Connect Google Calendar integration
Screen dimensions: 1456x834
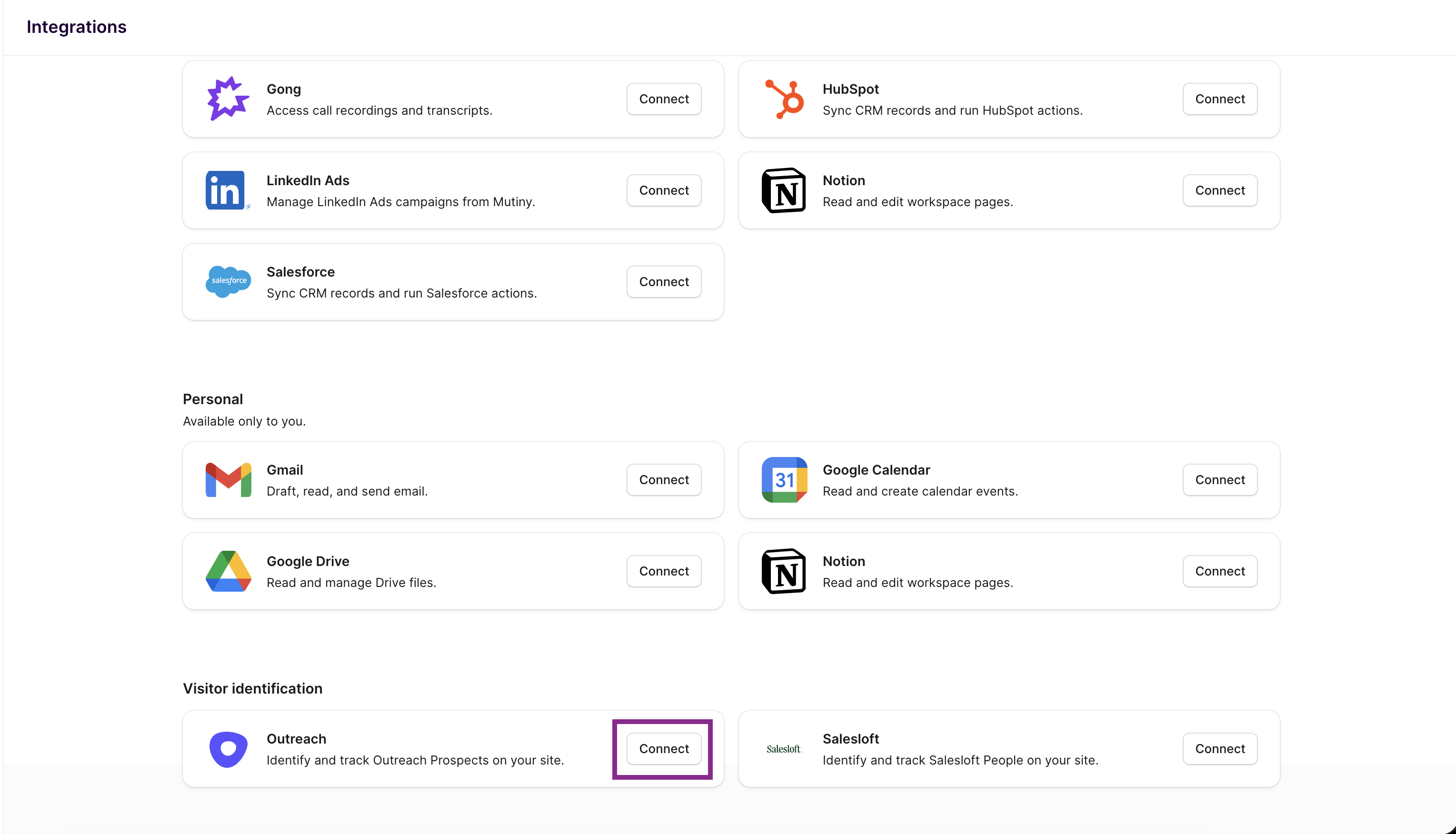pyautogui.click(x=1220, y=479)
